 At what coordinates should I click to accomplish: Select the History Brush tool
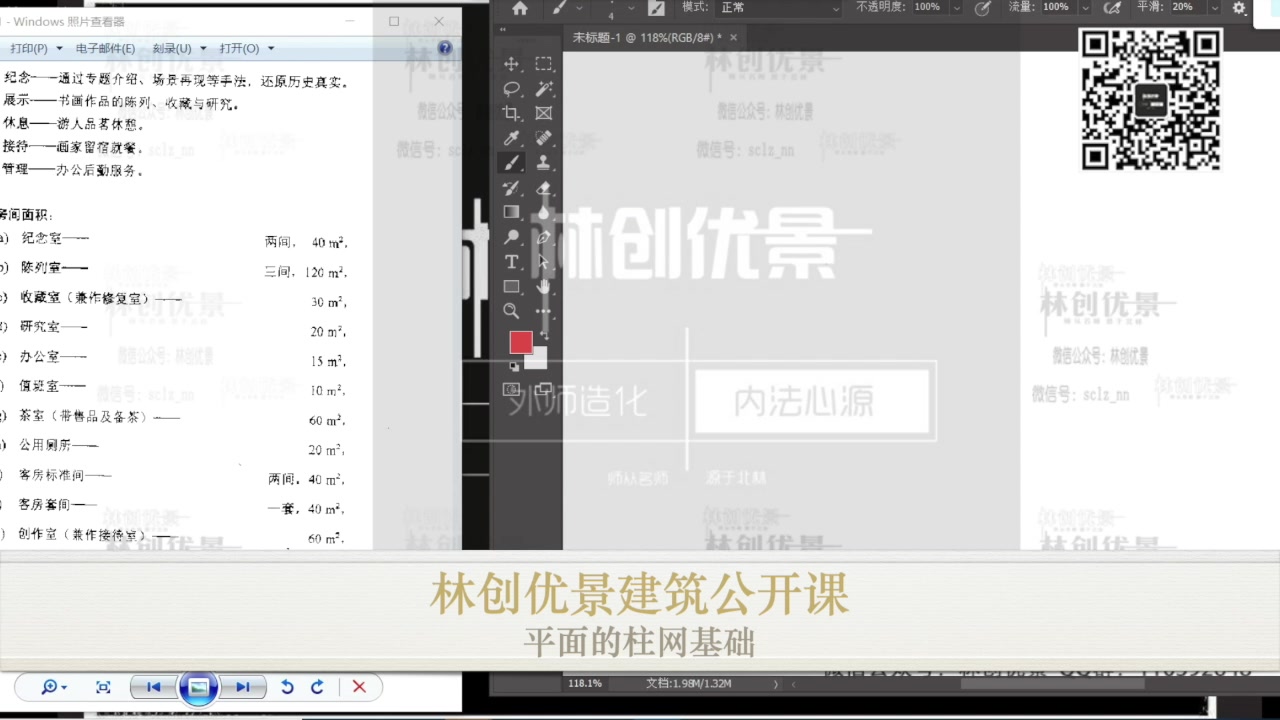[511, 188]
